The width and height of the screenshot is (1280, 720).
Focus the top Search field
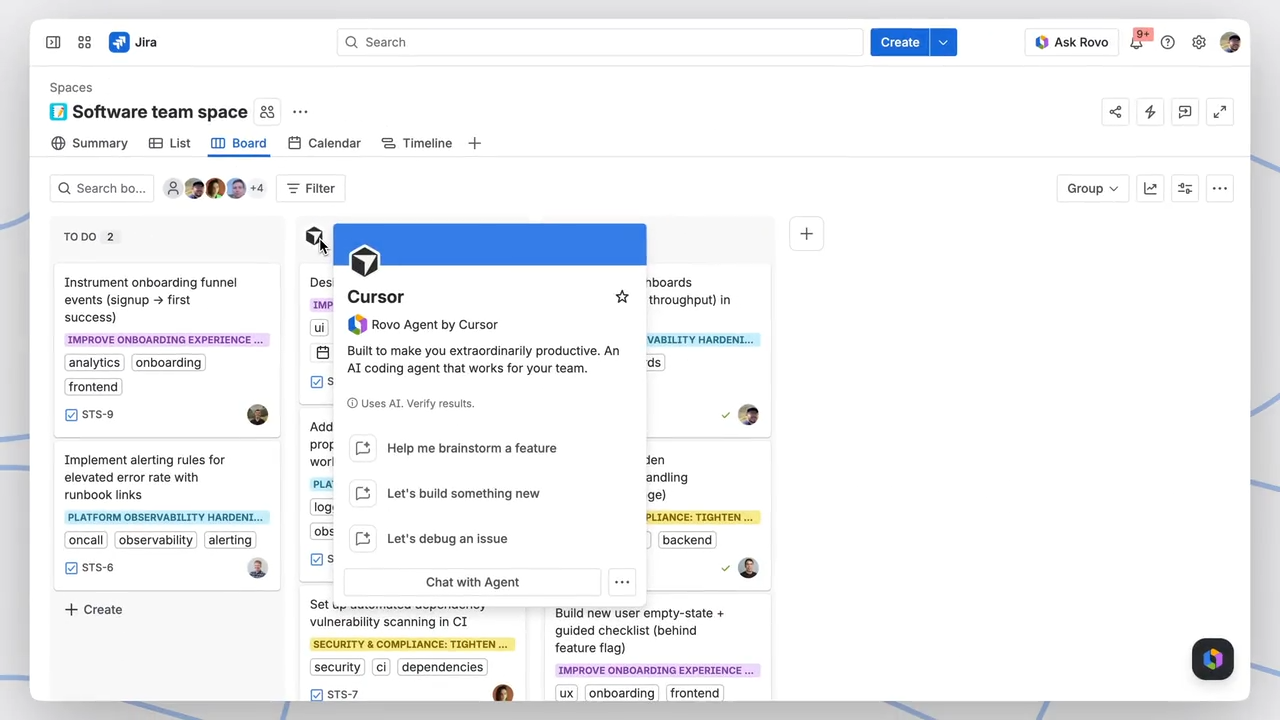tap(600, 42)
